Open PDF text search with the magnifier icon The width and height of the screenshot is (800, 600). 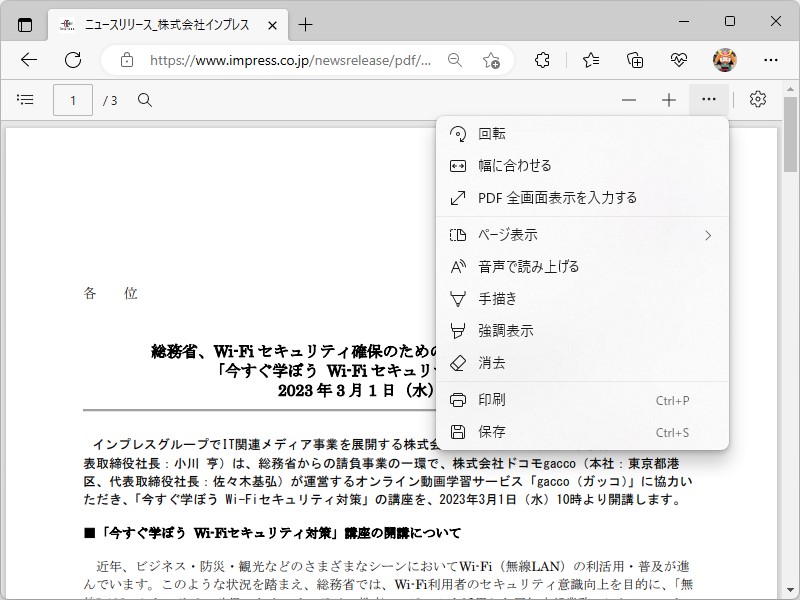click(x=145, y=100)
